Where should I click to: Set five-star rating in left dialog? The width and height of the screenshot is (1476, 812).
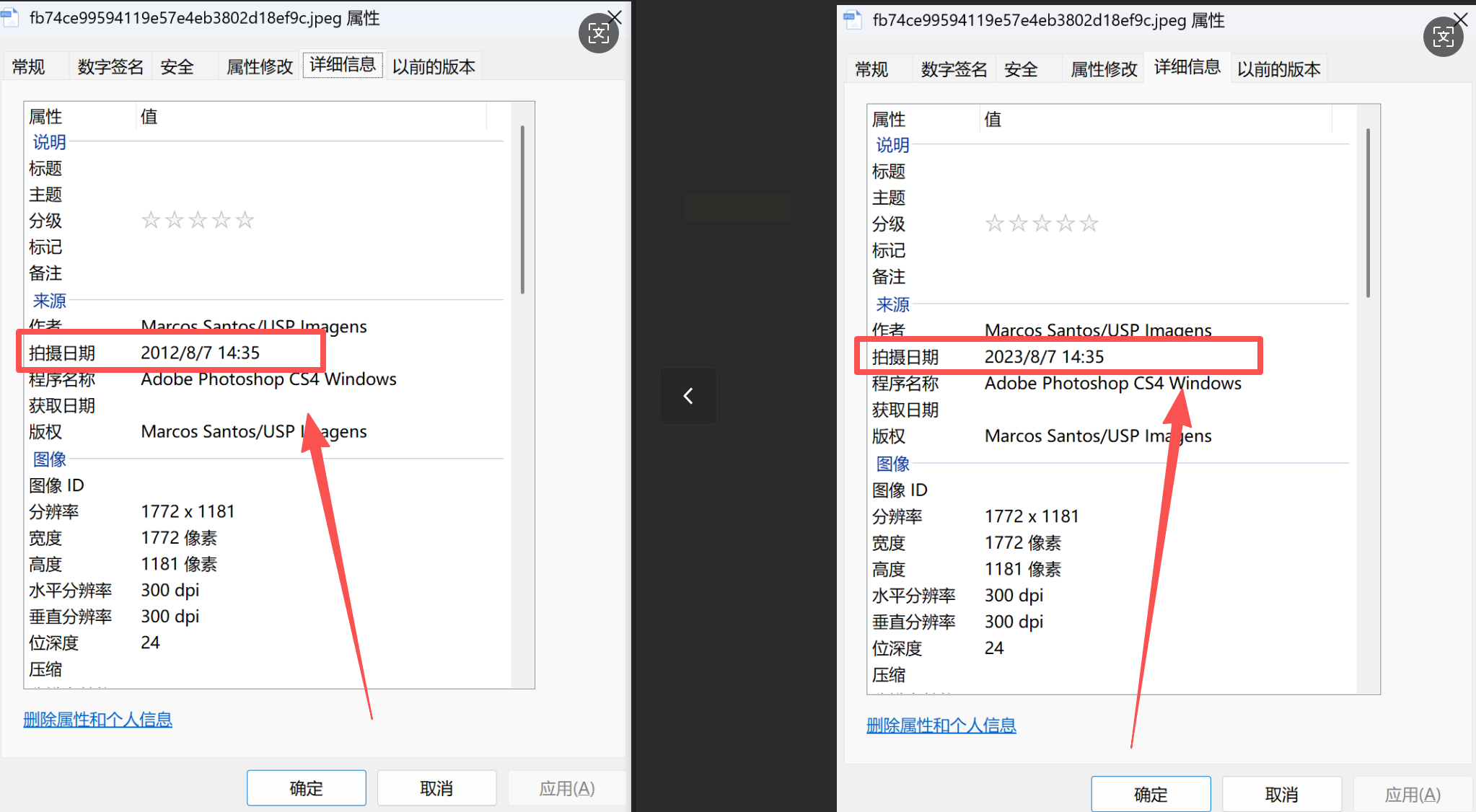245,220
